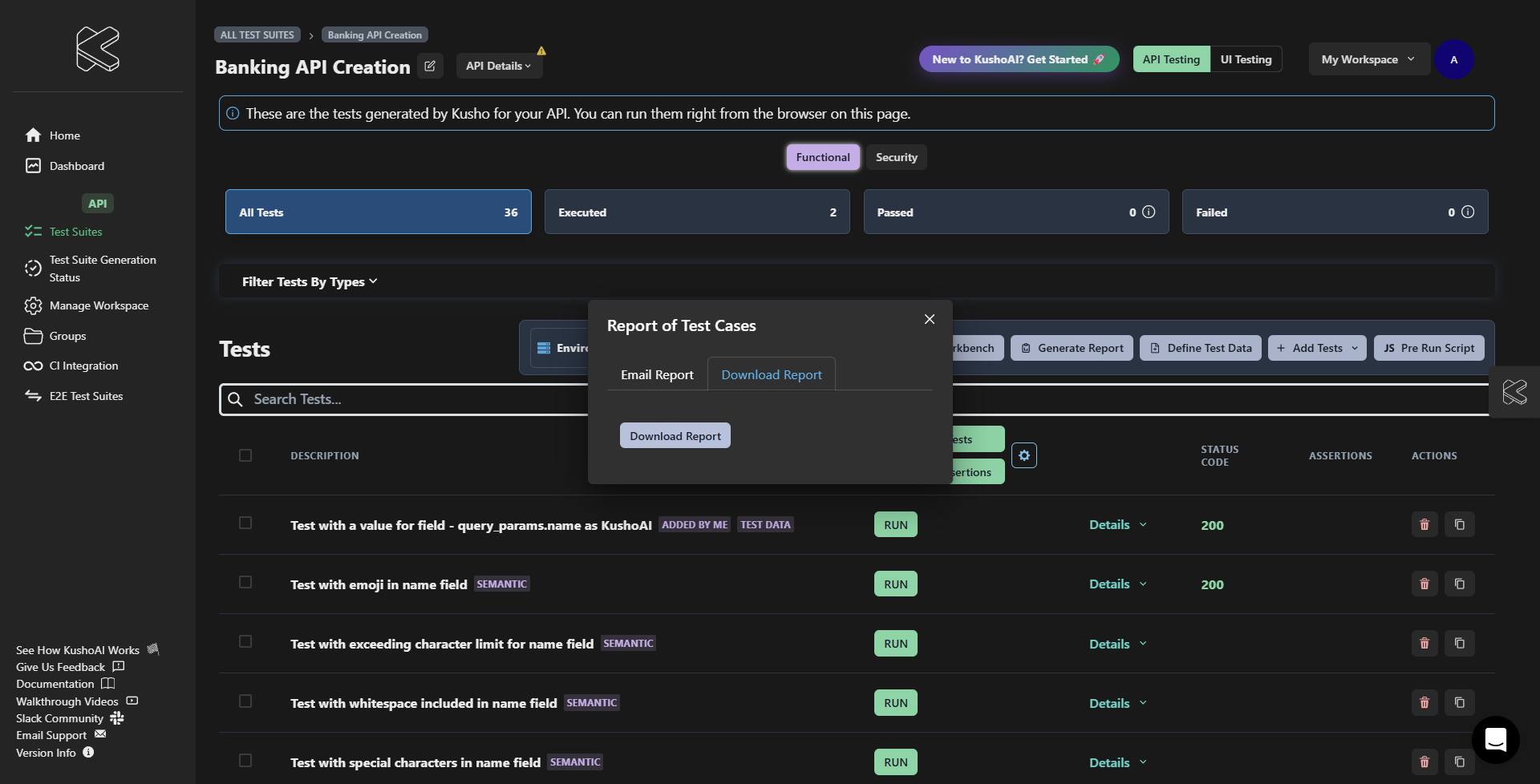Duplicate the whitespace in name field test
1540x784 pixels.
click(1460, 702)
